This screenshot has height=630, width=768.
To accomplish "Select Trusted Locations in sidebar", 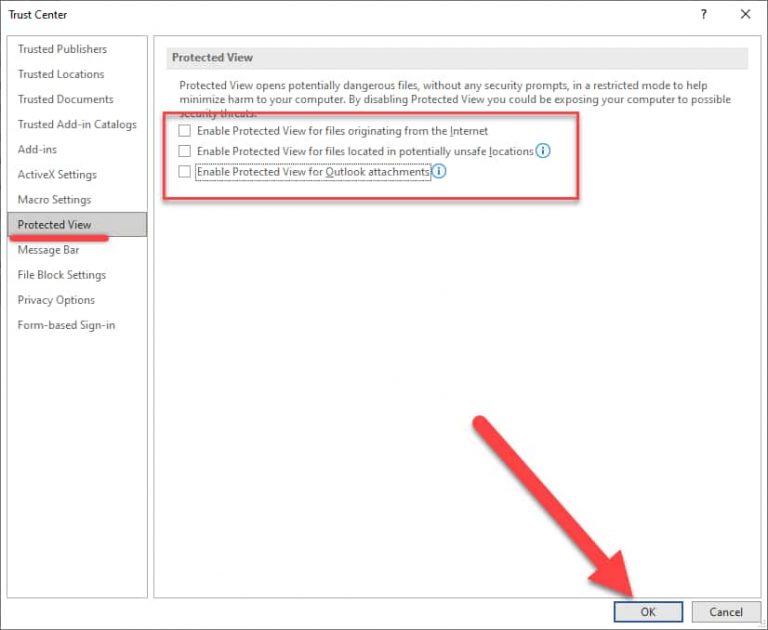I will (x=61, y=74).
